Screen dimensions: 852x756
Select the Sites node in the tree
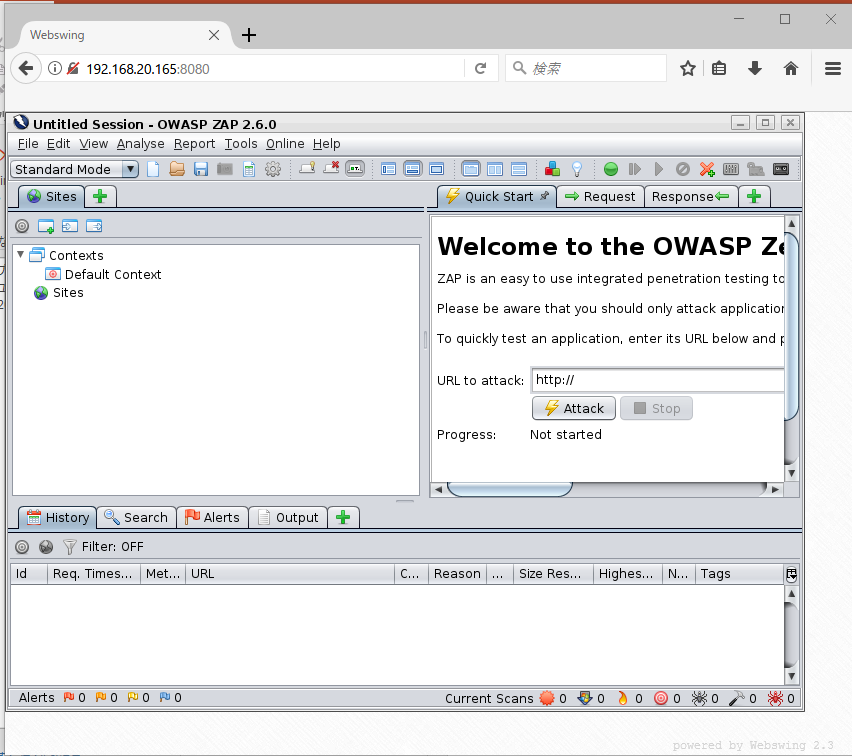(68, 293)
